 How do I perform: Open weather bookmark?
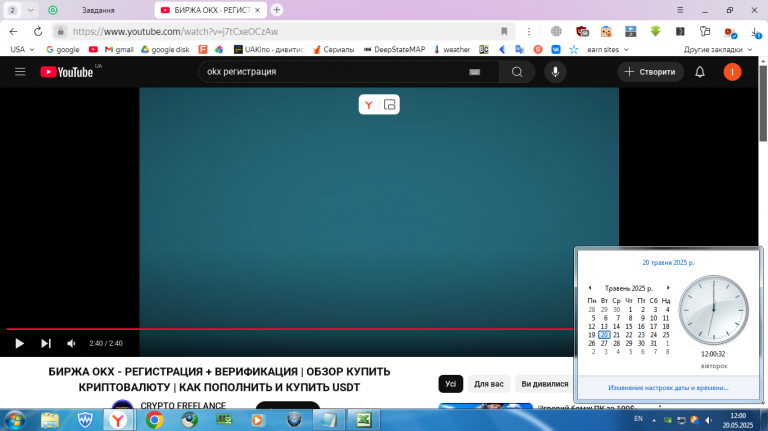(452, 49)
